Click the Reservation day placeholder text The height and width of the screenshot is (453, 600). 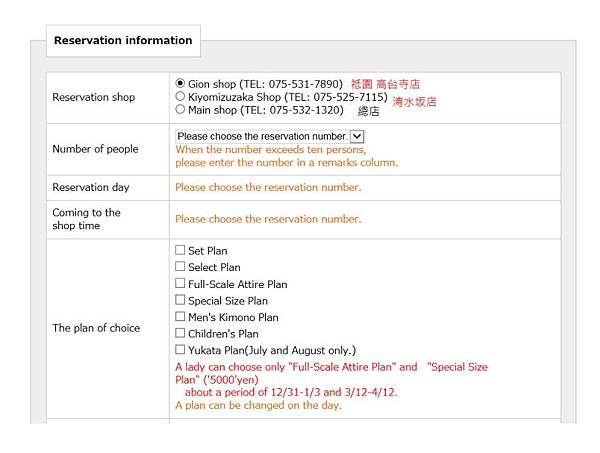coord(268,187)
